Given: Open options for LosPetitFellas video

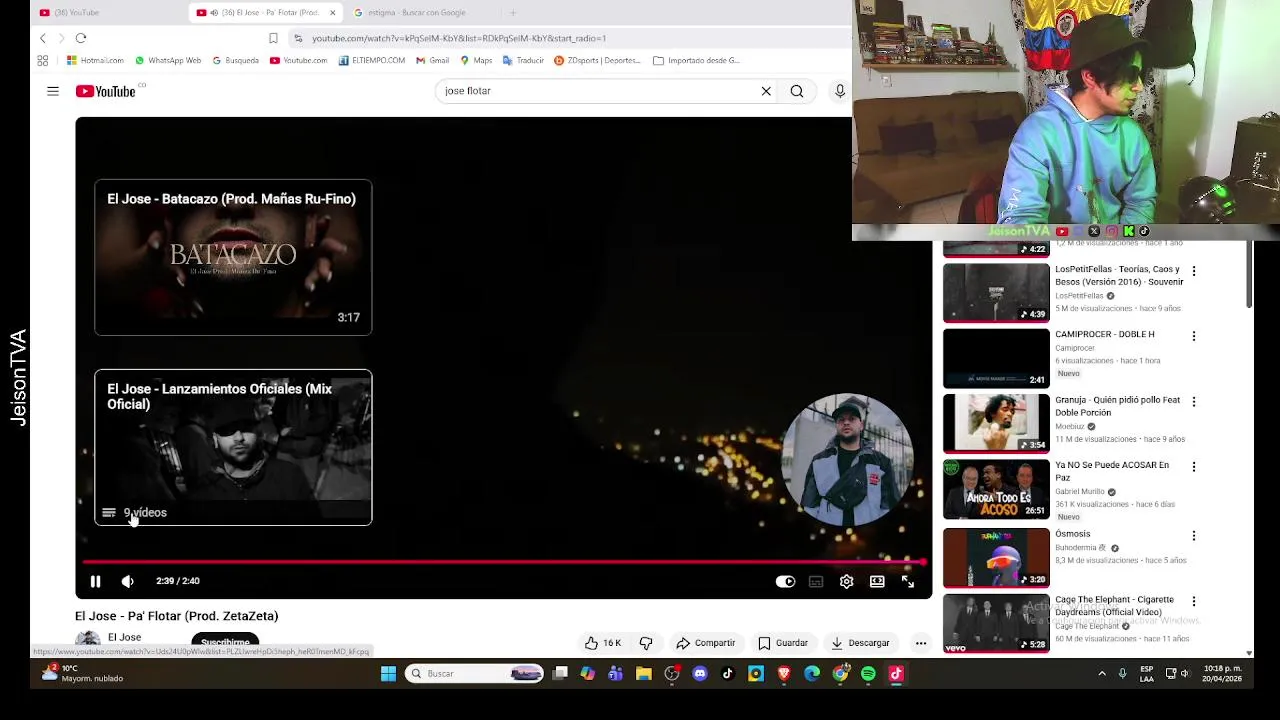Looking at the screenshot, I should (x=1193, y=271).
